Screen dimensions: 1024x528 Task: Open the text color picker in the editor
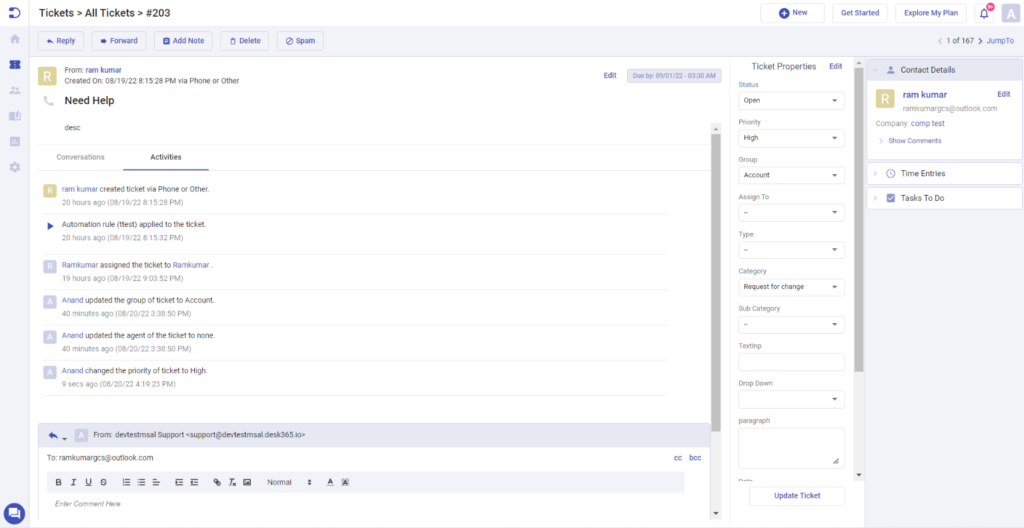[x=330, y=482]
